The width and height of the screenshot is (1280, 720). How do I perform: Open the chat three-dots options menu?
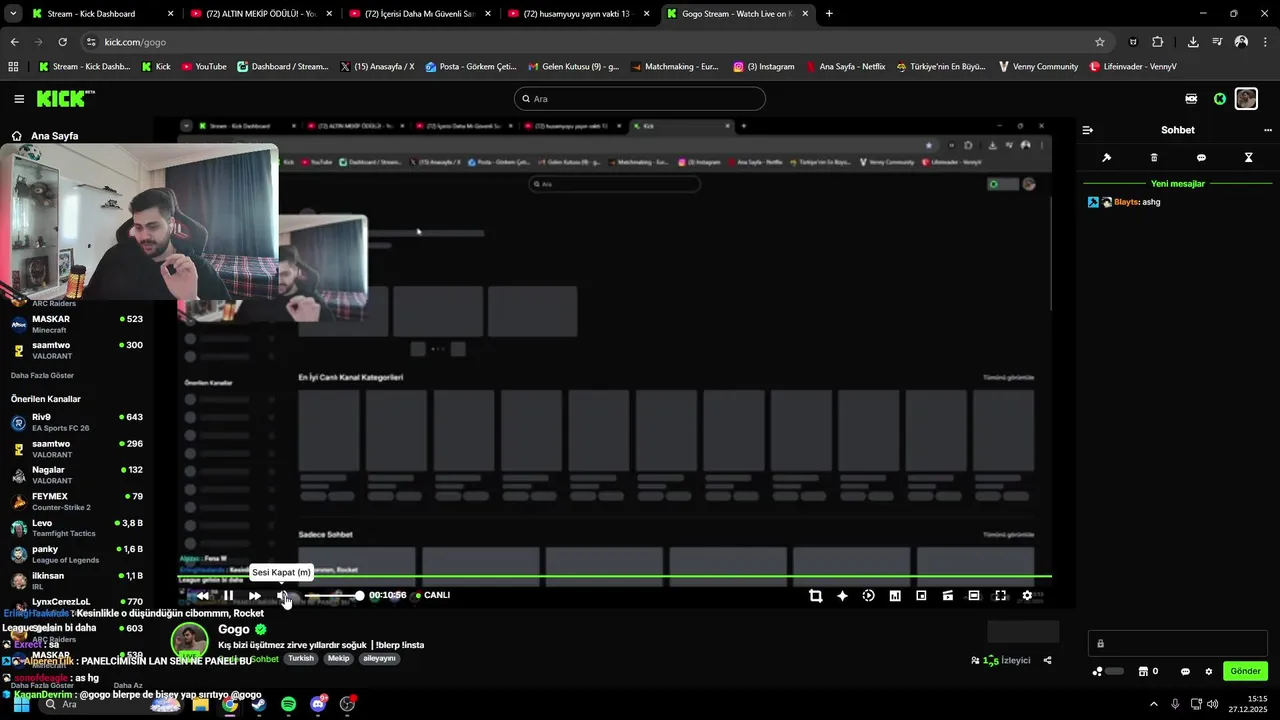1268,130
